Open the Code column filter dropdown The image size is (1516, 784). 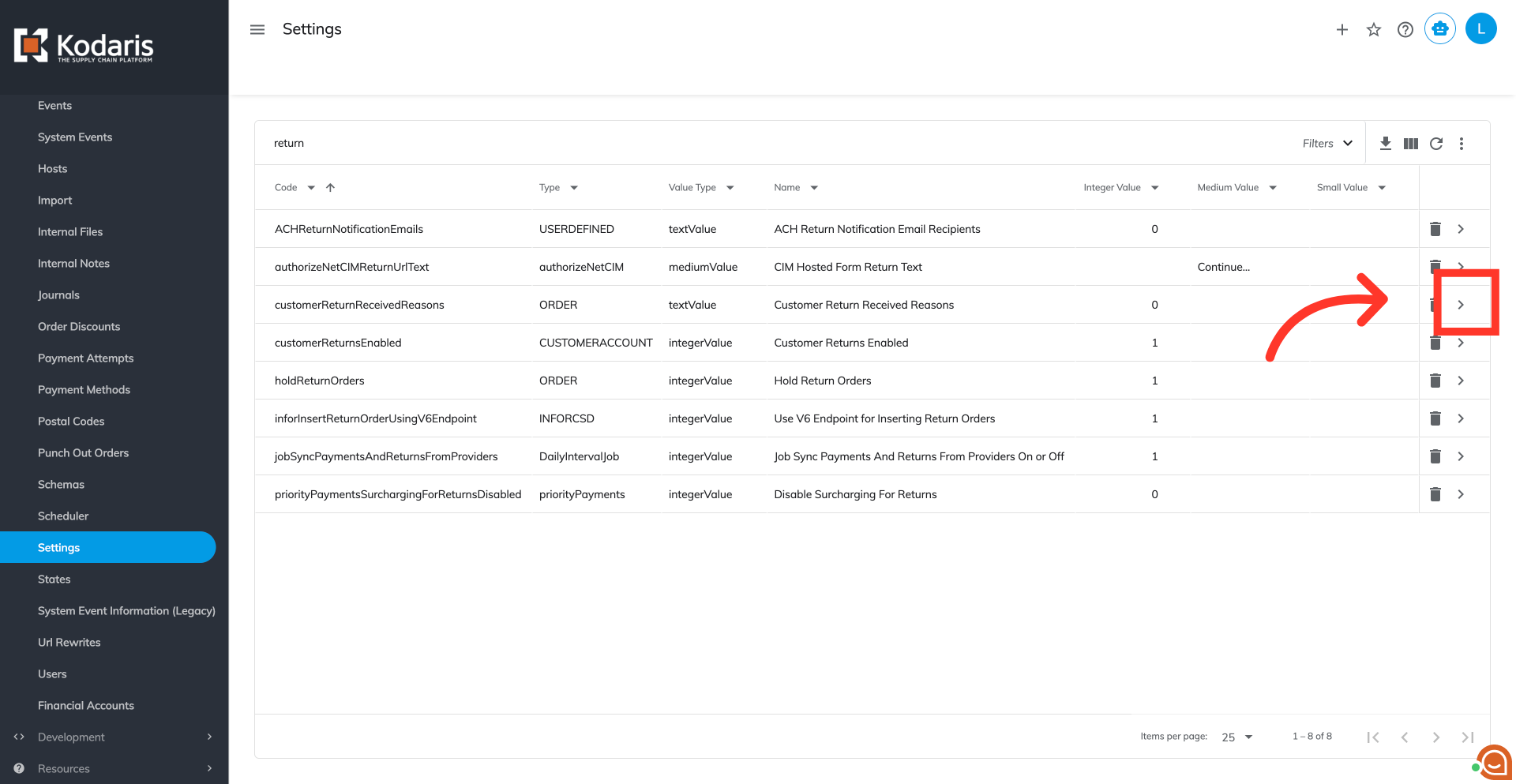click(311, 187)
